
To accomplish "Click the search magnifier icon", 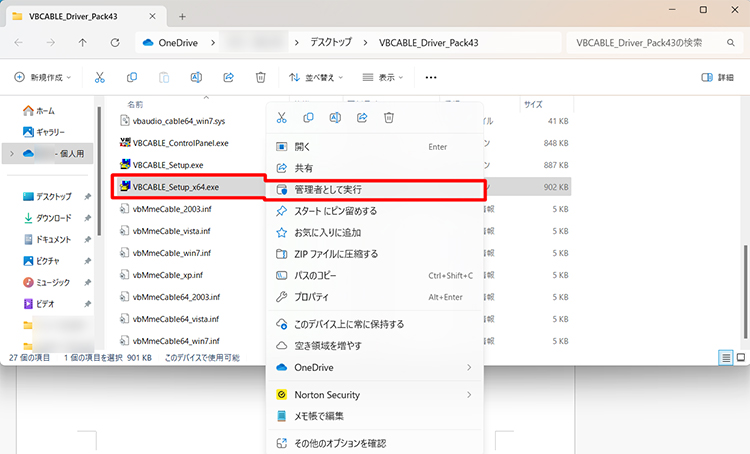I will tap(731, 43).
